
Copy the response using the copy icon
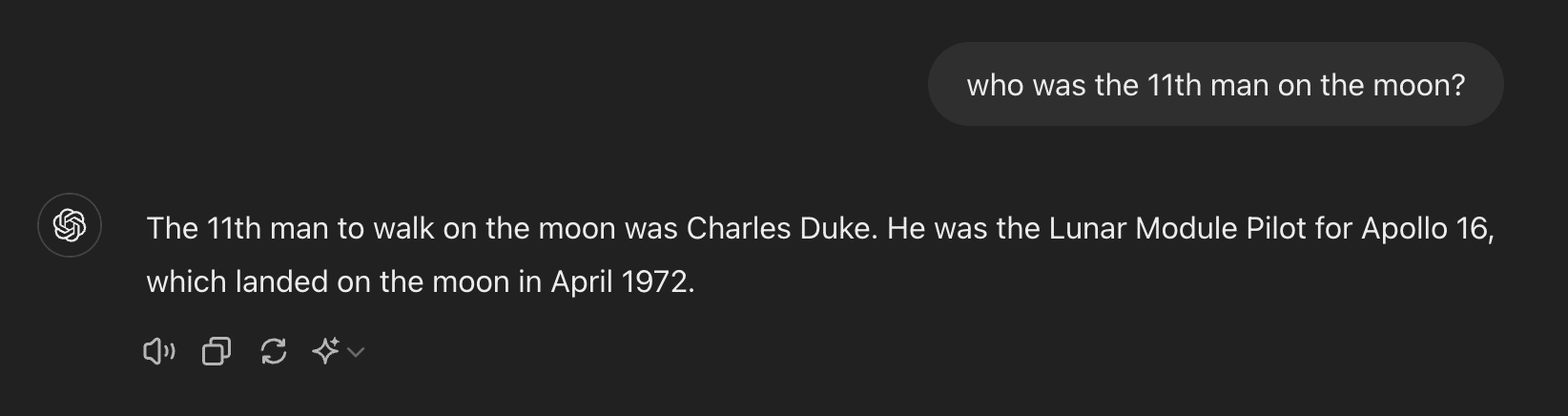point(217,352)
